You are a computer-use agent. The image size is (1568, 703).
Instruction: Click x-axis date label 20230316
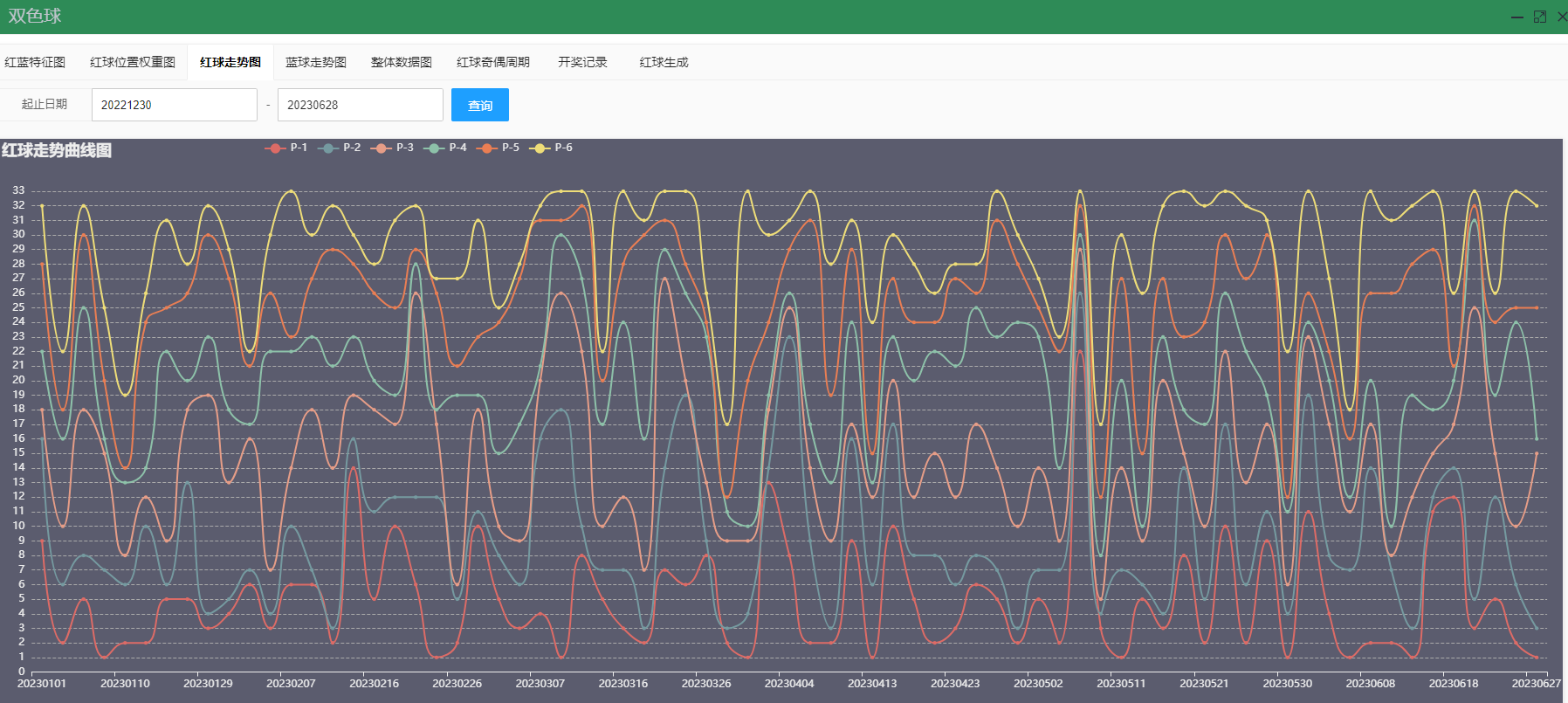click(x=623, y=683)
